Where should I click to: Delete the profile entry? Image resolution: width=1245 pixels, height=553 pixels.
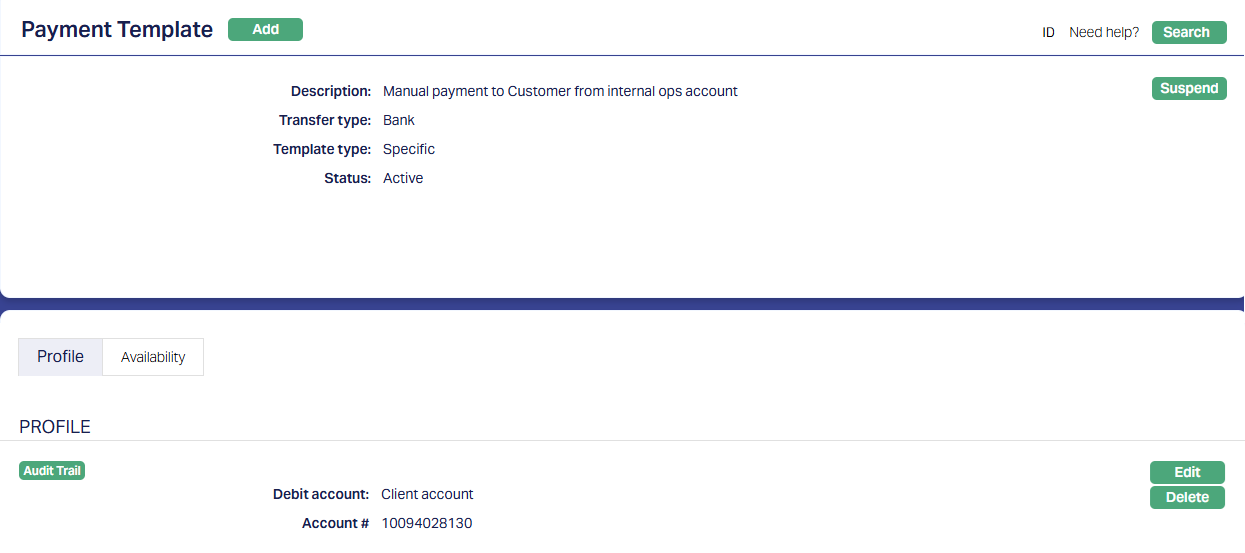[1187, 497]
